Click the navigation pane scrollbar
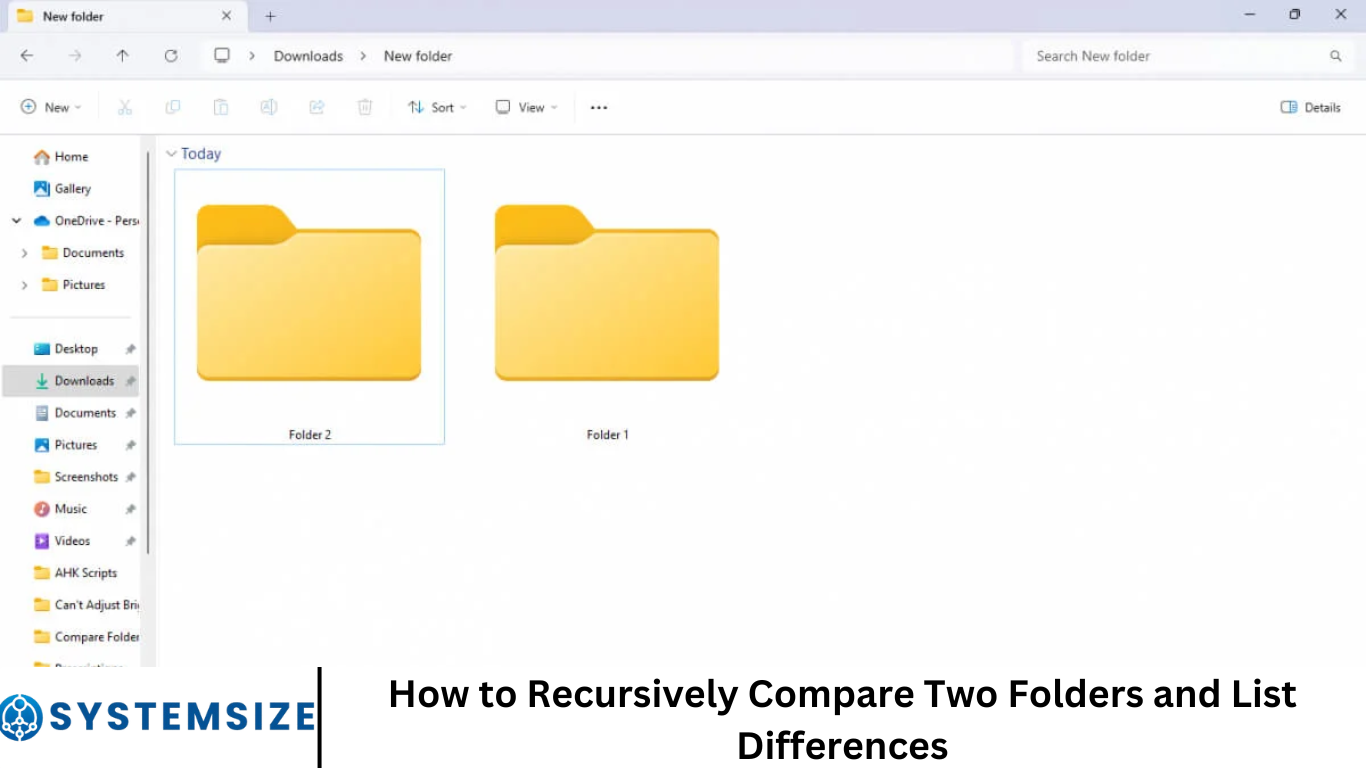This screenshot has width=1366, height=768. click(x=149, y=355)
